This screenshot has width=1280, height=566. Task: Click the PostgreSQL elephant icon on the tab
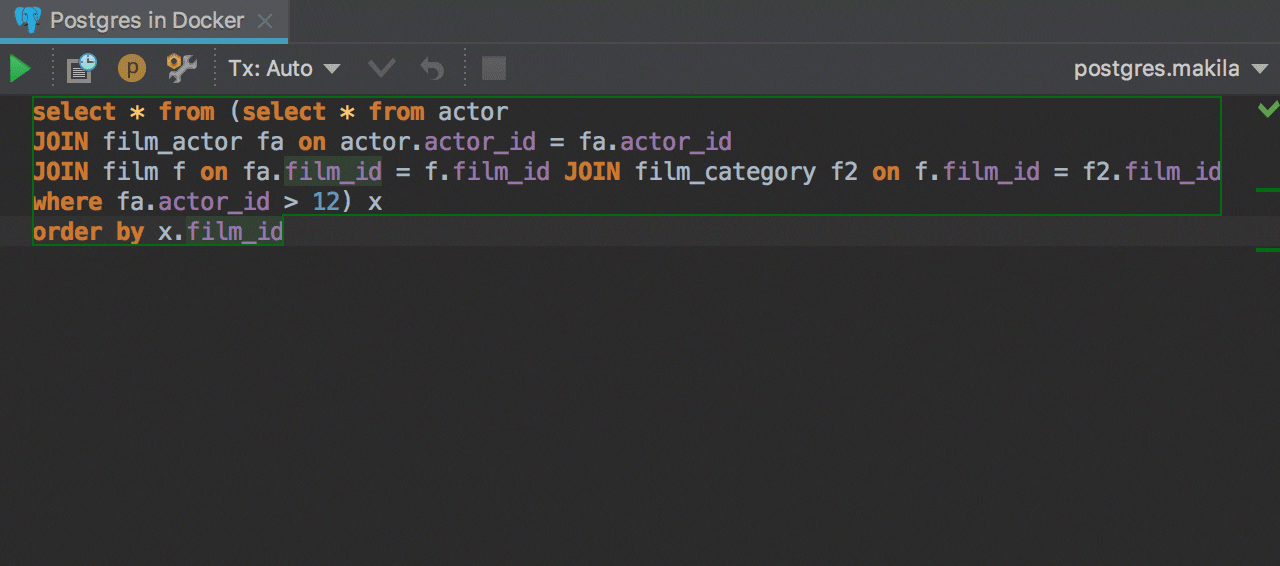27,20
